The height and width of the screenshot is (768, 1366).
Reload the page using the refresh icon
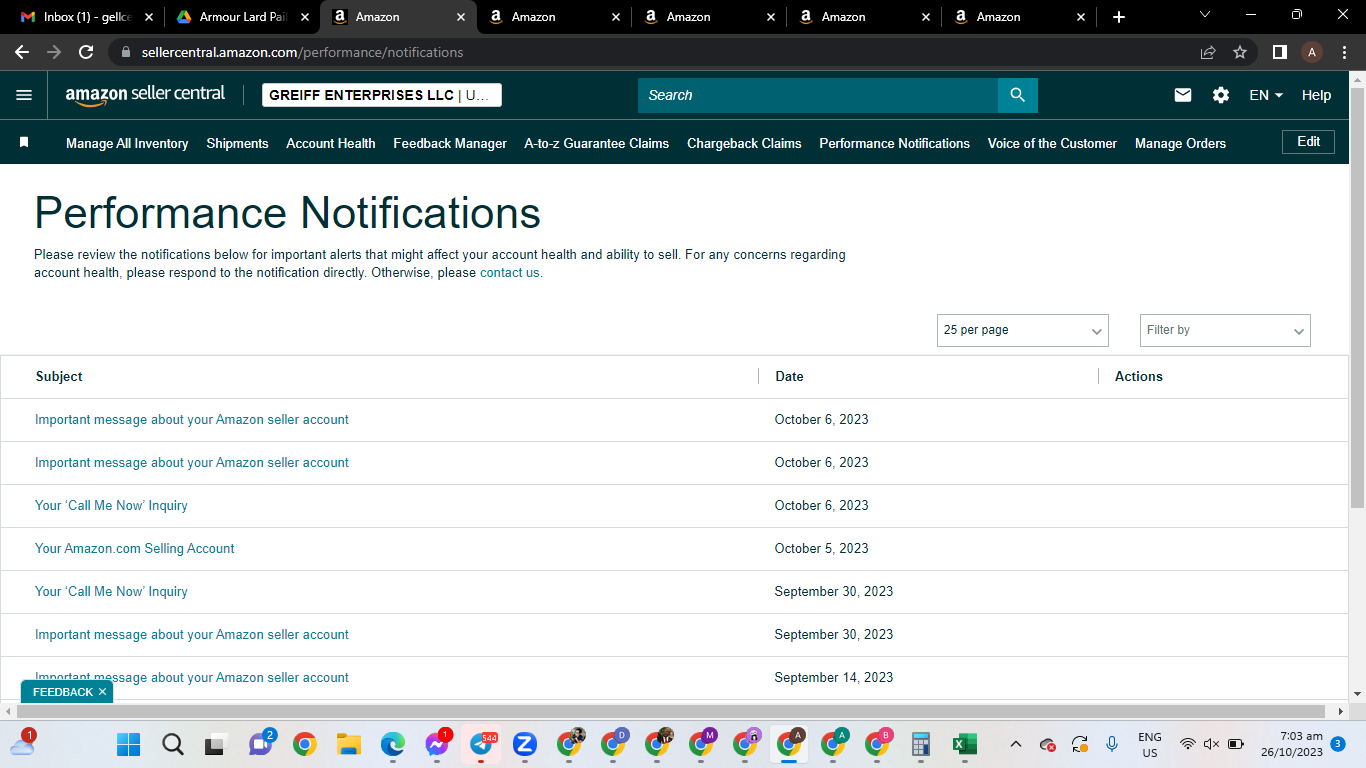86,52
